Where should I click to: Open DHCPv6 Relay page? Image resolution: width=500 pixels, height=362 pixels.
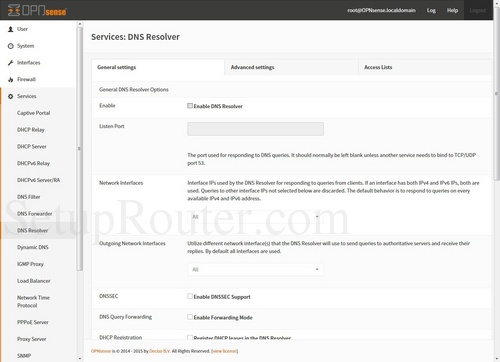coord(33,163)
